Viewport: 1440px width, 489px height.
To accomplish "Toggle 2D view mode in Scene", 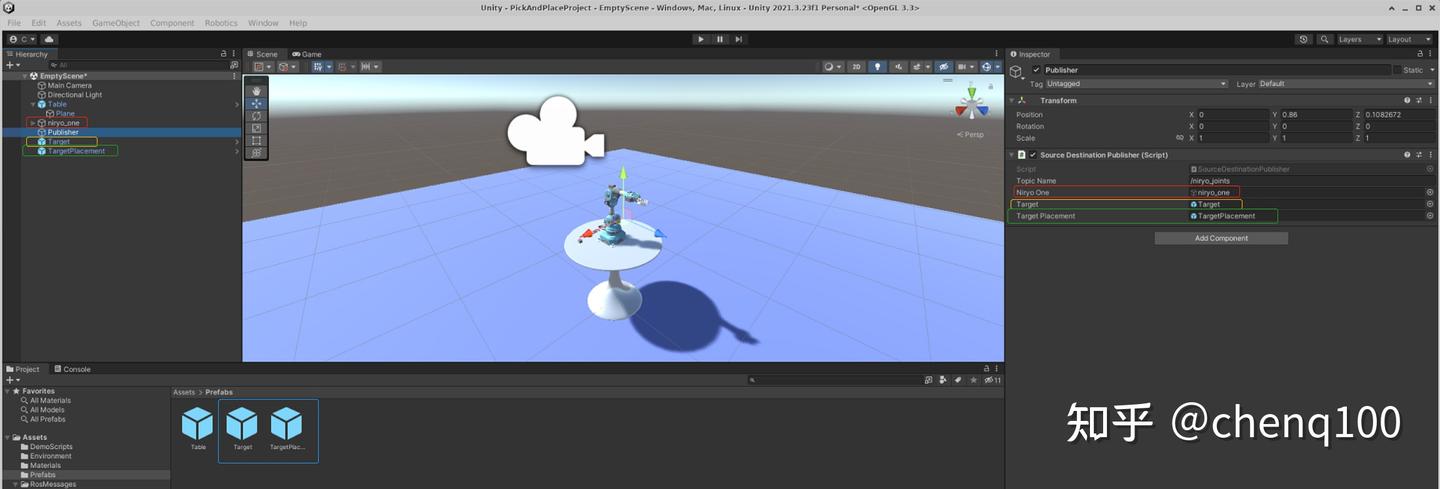I will (x=856, y=67).
